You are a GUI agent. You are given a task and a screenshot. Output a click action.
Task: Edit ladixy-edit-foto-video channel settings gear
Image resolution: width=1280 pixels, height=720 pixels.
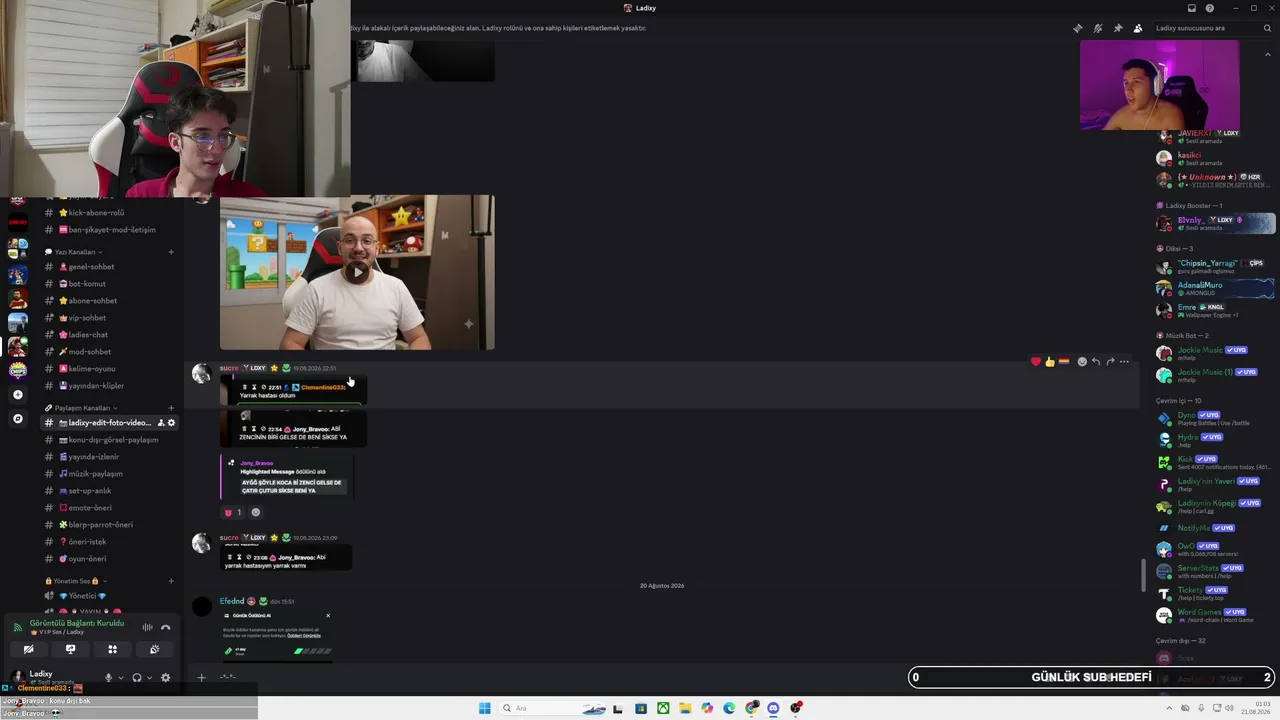(171, 423)
